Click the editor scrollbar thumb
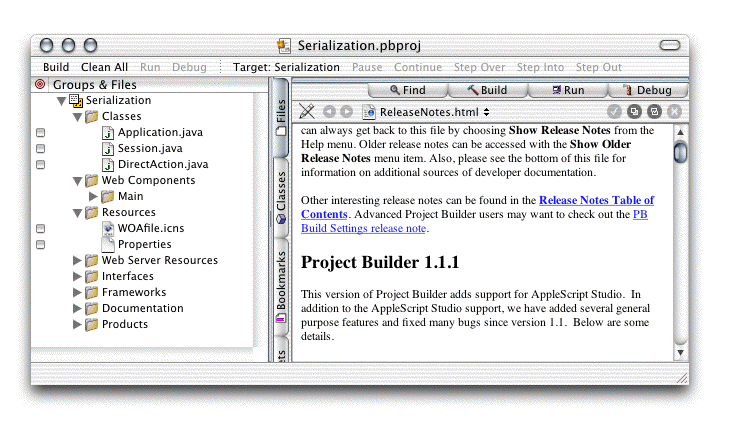734x438 pixels. point(680,152)
